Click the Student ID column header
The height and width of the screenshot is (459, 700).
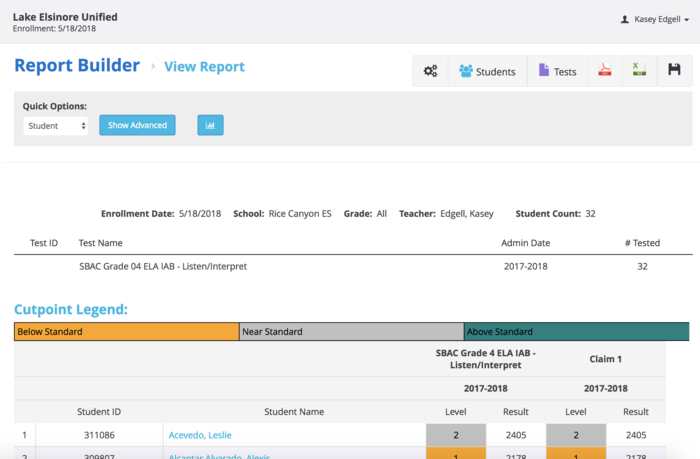tap(99, 411)
